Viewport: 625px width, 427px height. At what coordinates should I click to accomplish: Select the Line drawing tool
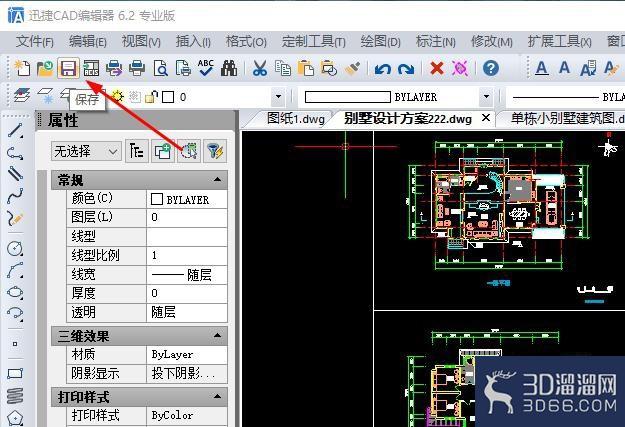[15, 131]
